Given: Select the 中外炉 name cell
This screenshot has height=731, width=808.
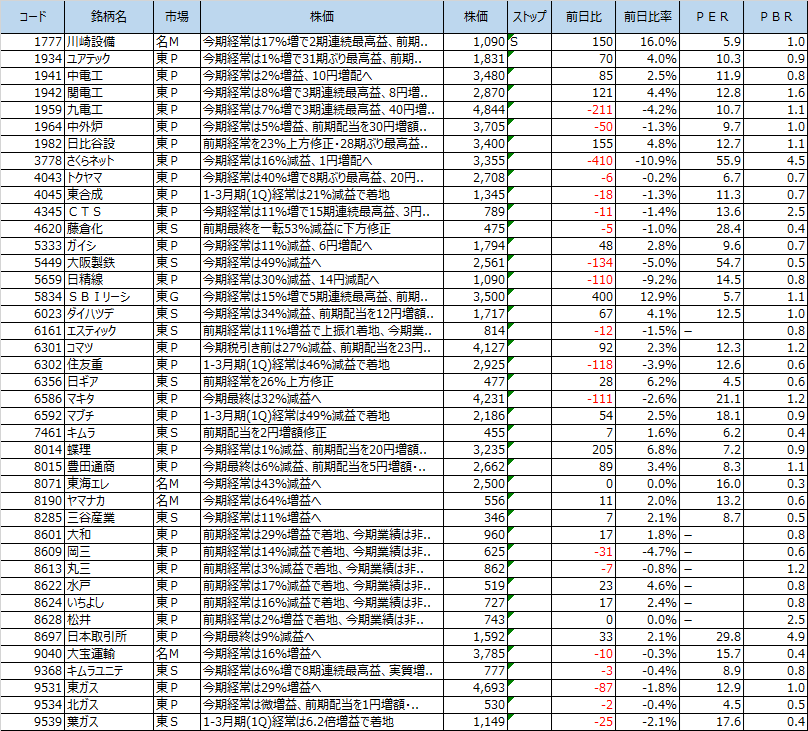Looking at the screenshot, I should [109, 127].
